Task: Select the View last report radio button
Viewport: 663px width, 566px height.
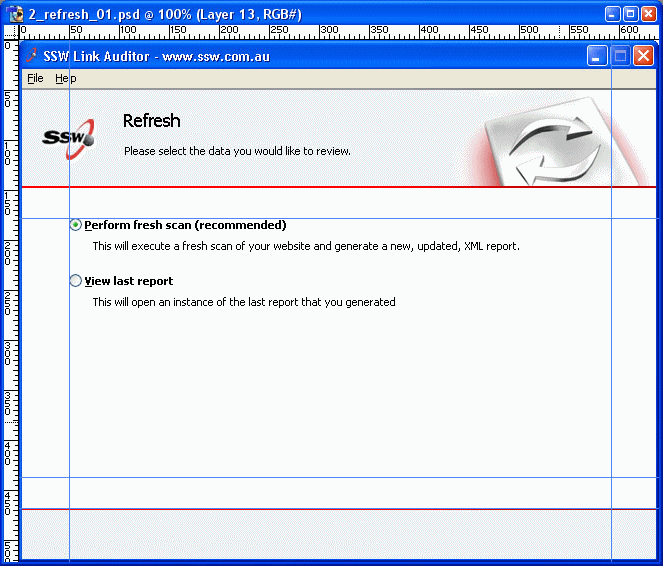Action: (x=76, y=281)
